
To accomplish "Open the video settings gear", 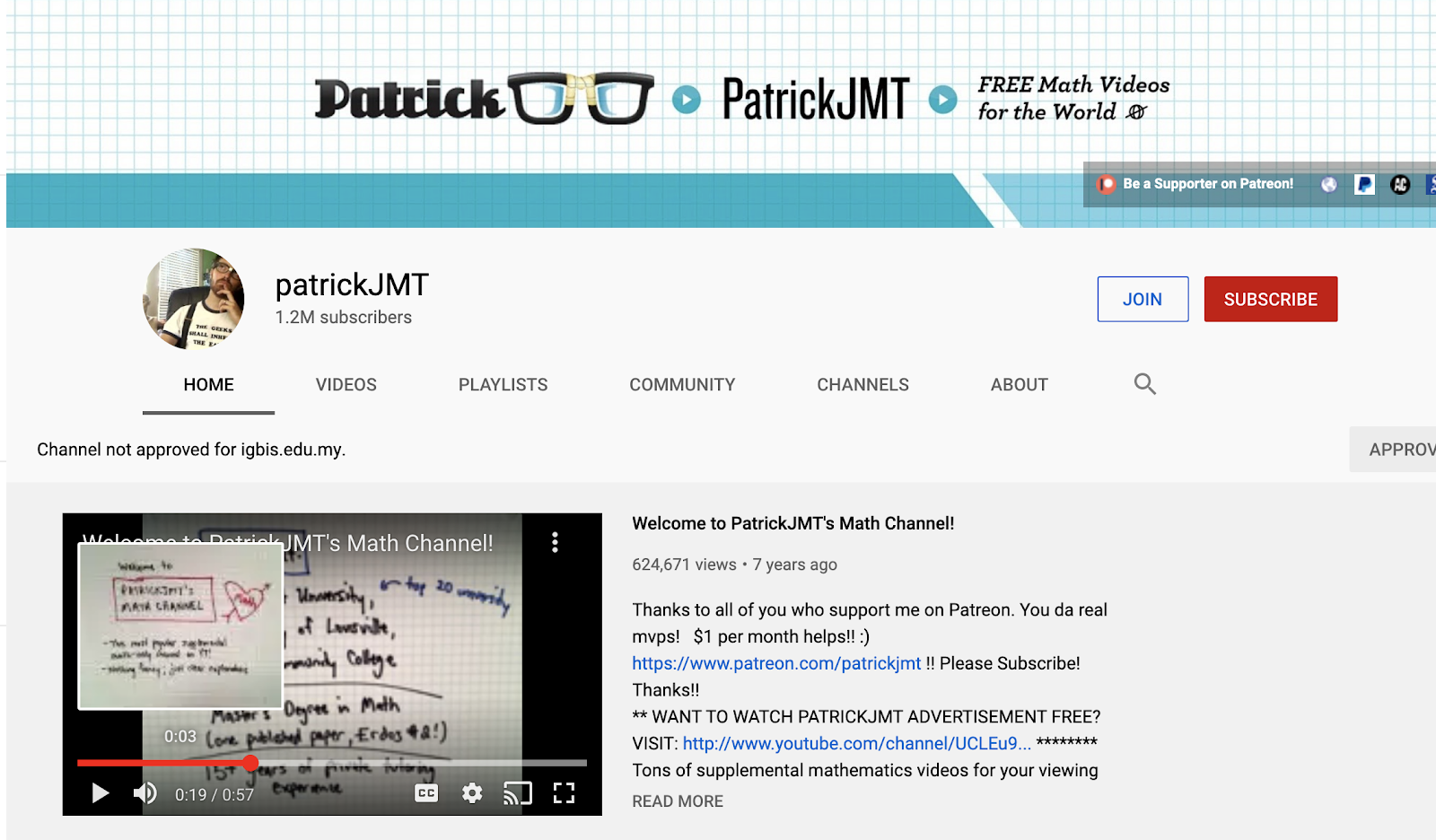I will click(x=472, y=793).
